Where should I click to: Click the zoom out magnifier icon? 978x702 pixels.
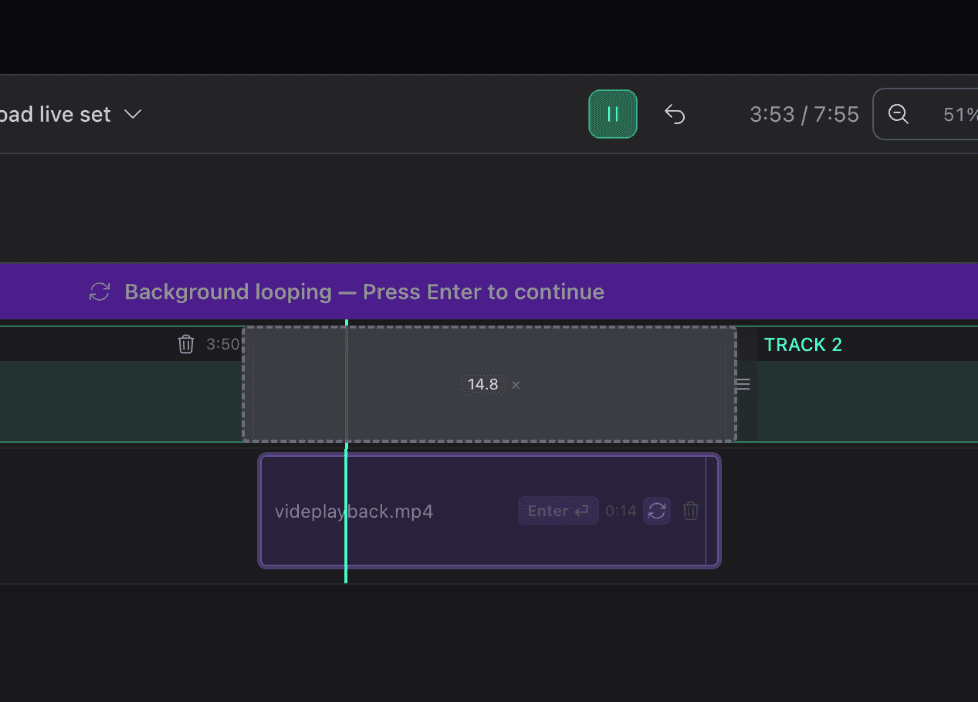point(898,114)
